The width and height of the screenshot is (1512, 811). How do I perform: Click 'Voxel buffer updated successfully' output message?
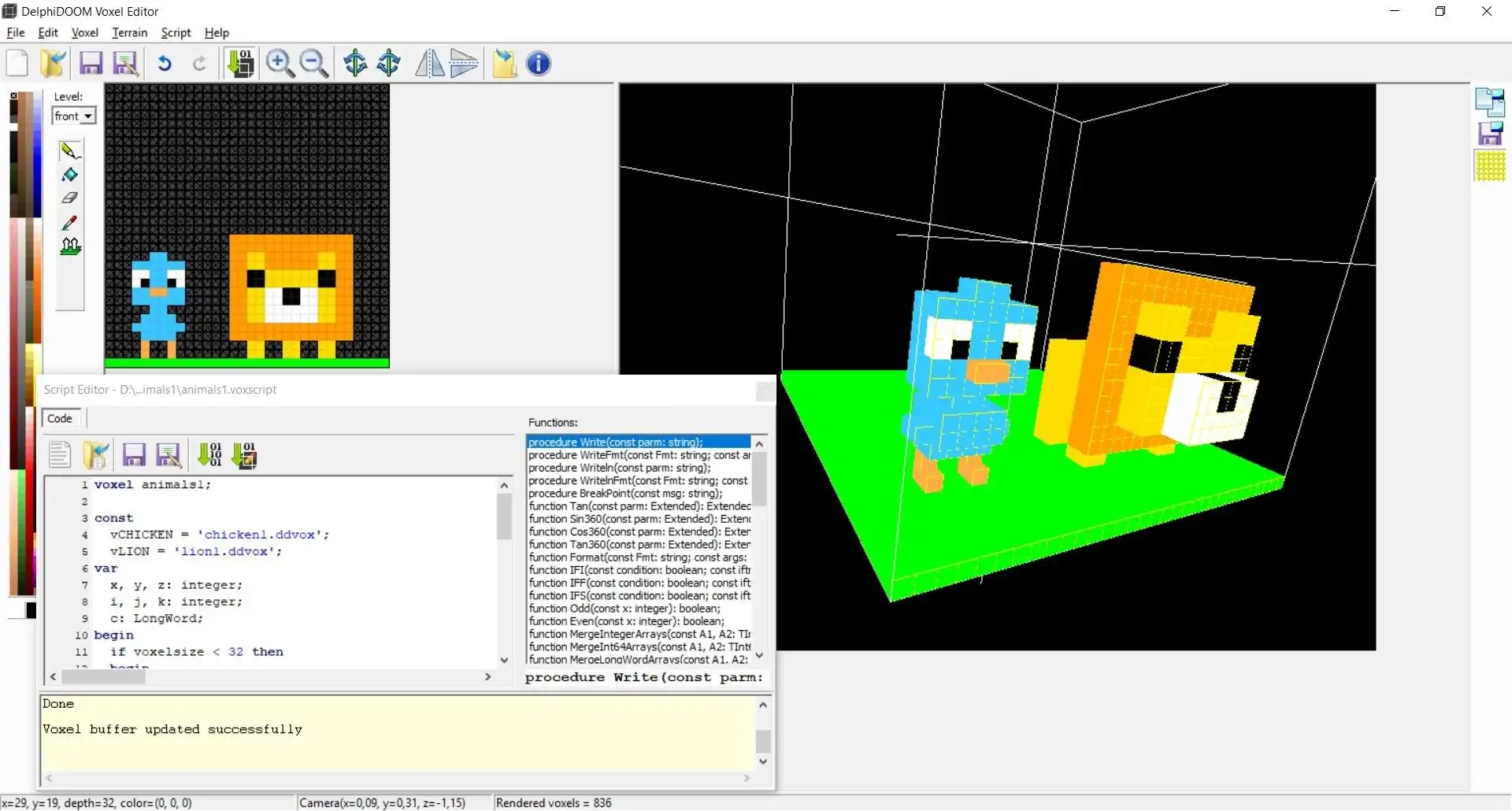click(172, 729)
